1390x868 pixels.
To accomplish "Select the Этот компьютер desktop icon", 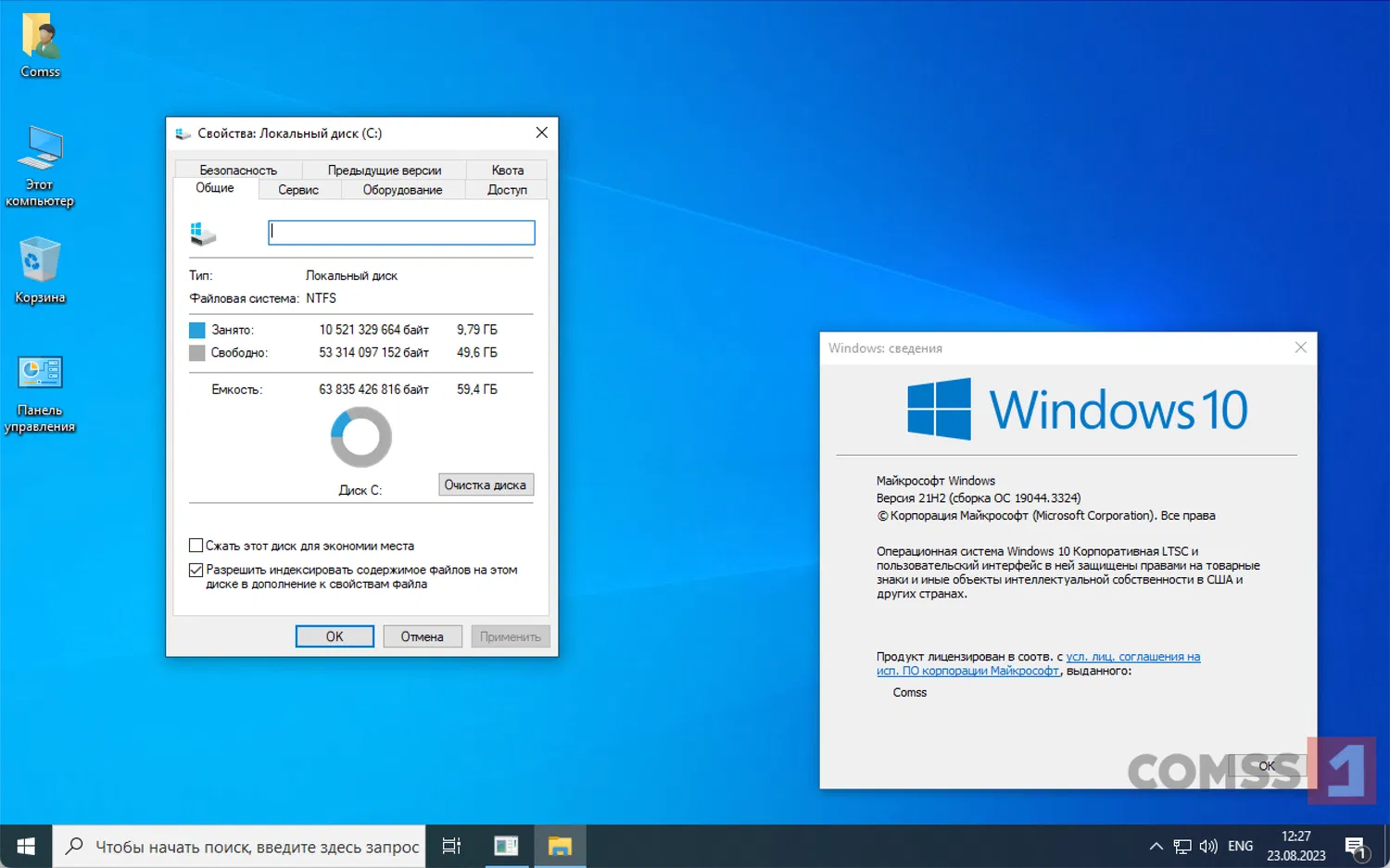I will (40, 166).
